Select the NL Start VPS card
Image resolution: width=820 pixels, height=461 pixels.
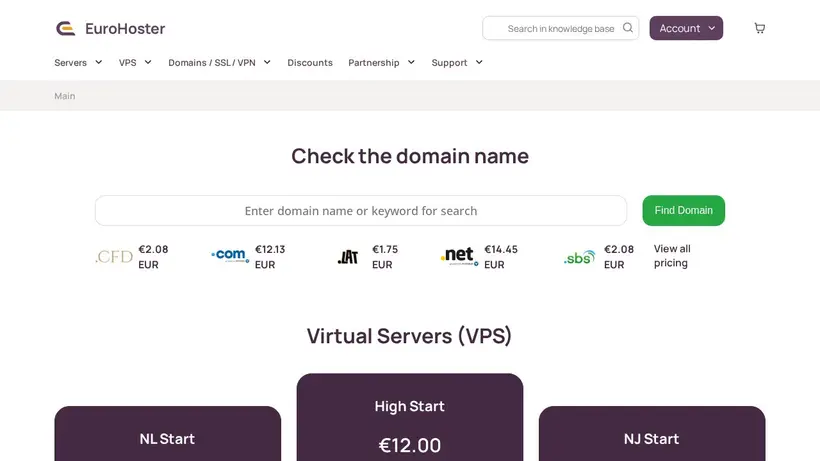click(x=168, y=434)
